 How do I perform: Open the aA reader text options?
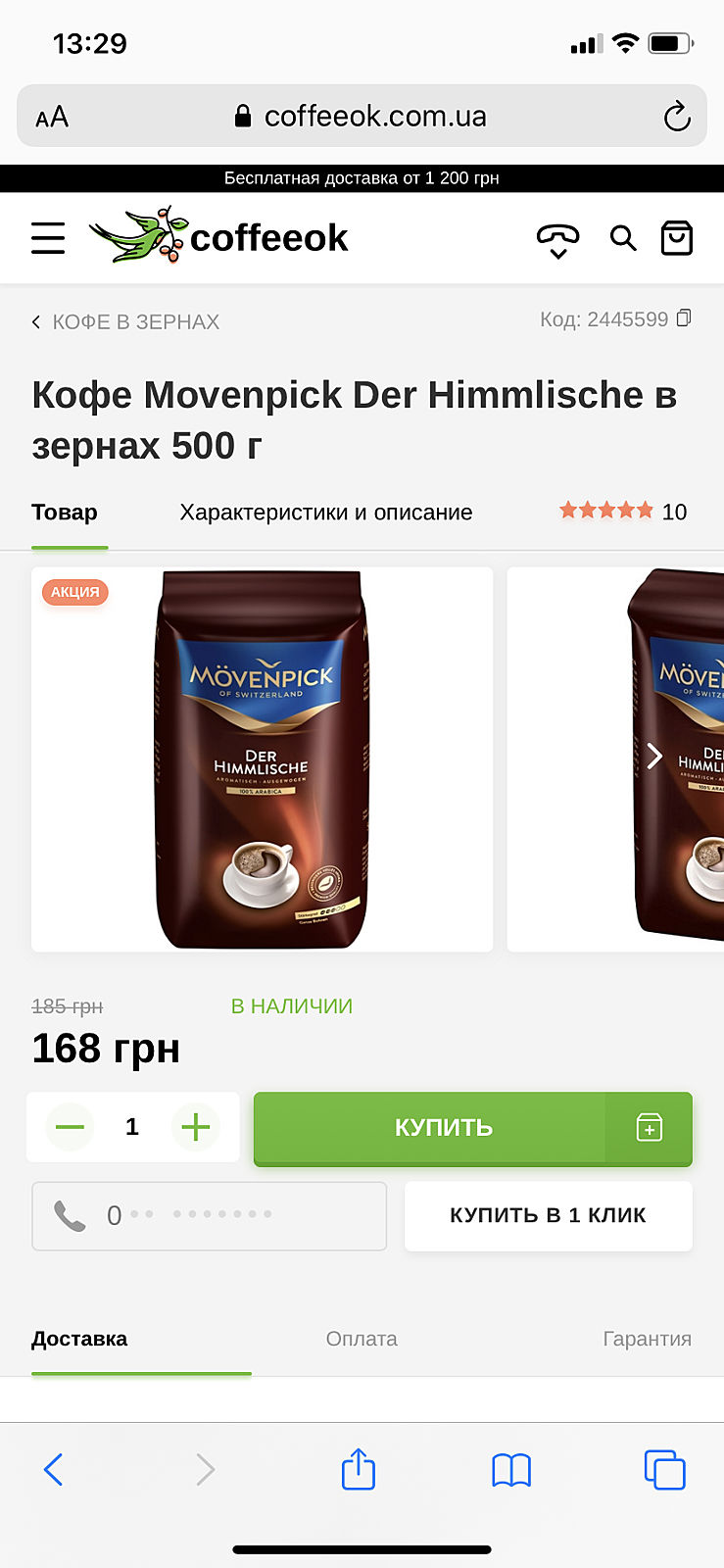tap(52, 118)
